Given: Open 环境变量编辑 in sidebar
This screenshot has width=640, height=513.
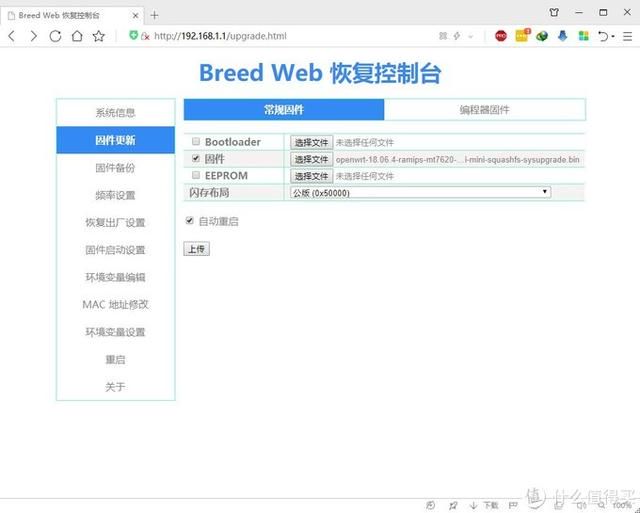Looking at the screenshot, I should click(x=116, y=277).
